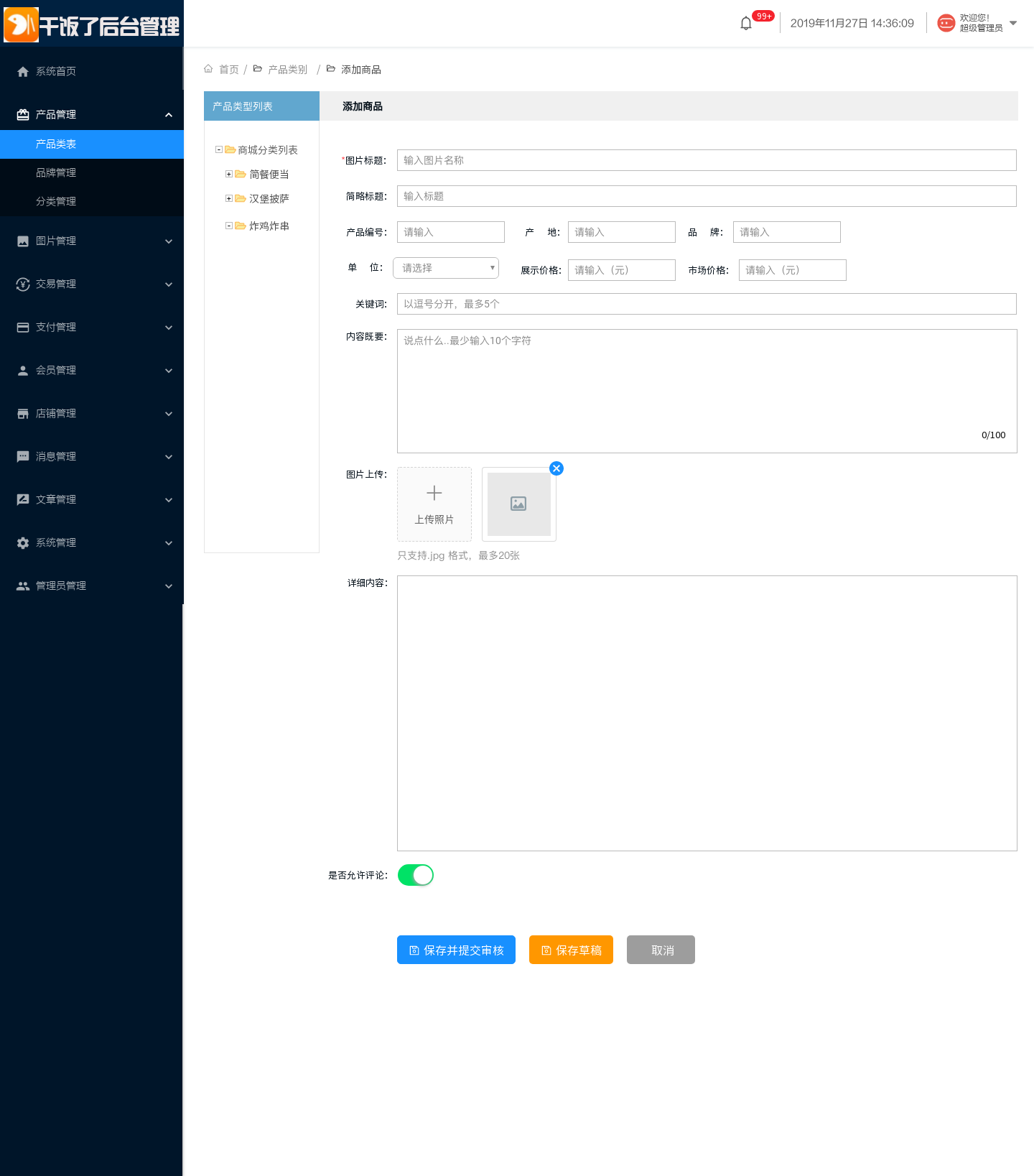The image size is (1034, 1176).
Task: Click the 消息管理 chat icon
Action: [23, 456]
